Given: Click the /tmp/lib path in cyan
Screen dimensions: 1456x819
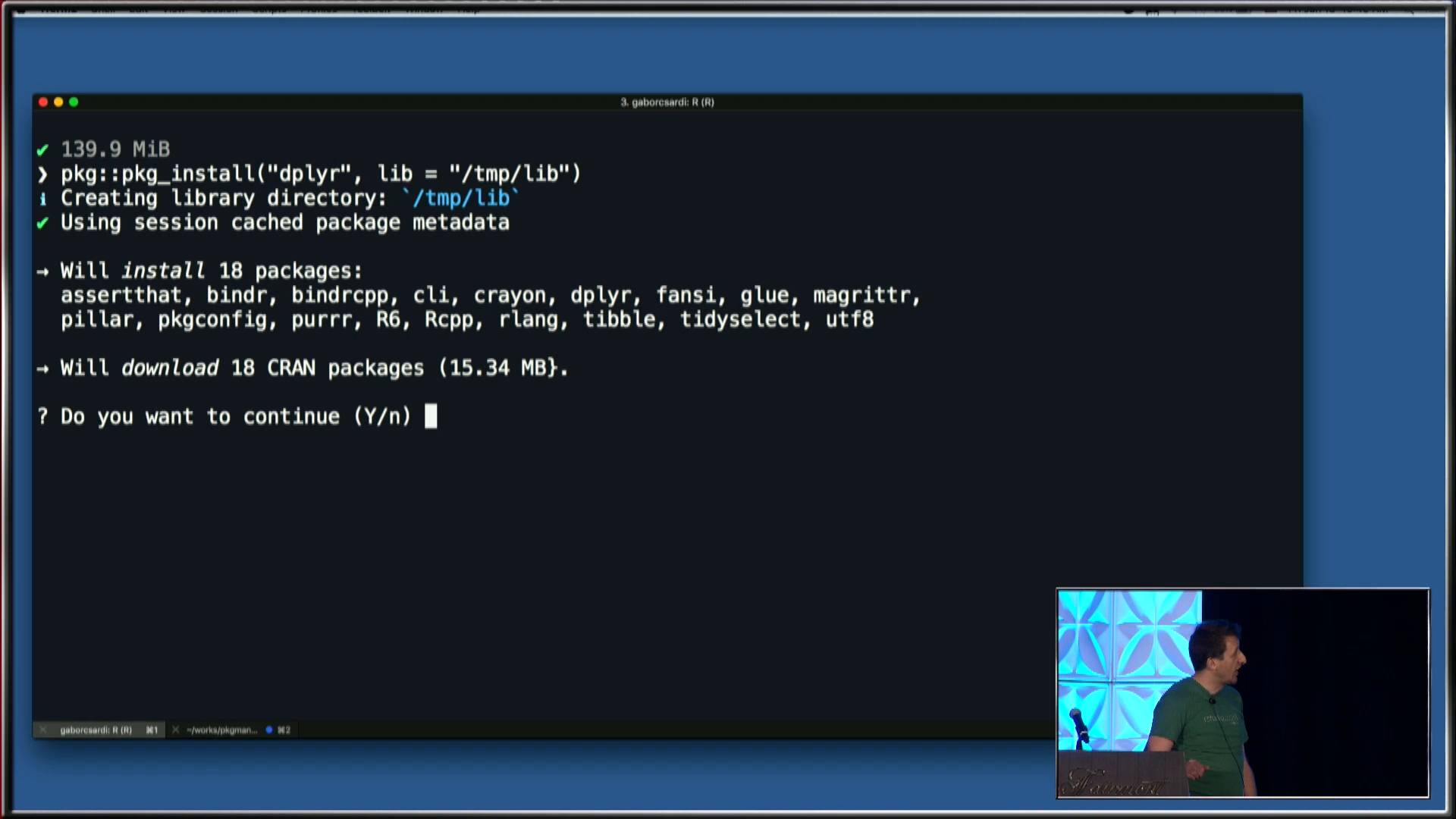Looking at the screenshot, I should 460,199.
